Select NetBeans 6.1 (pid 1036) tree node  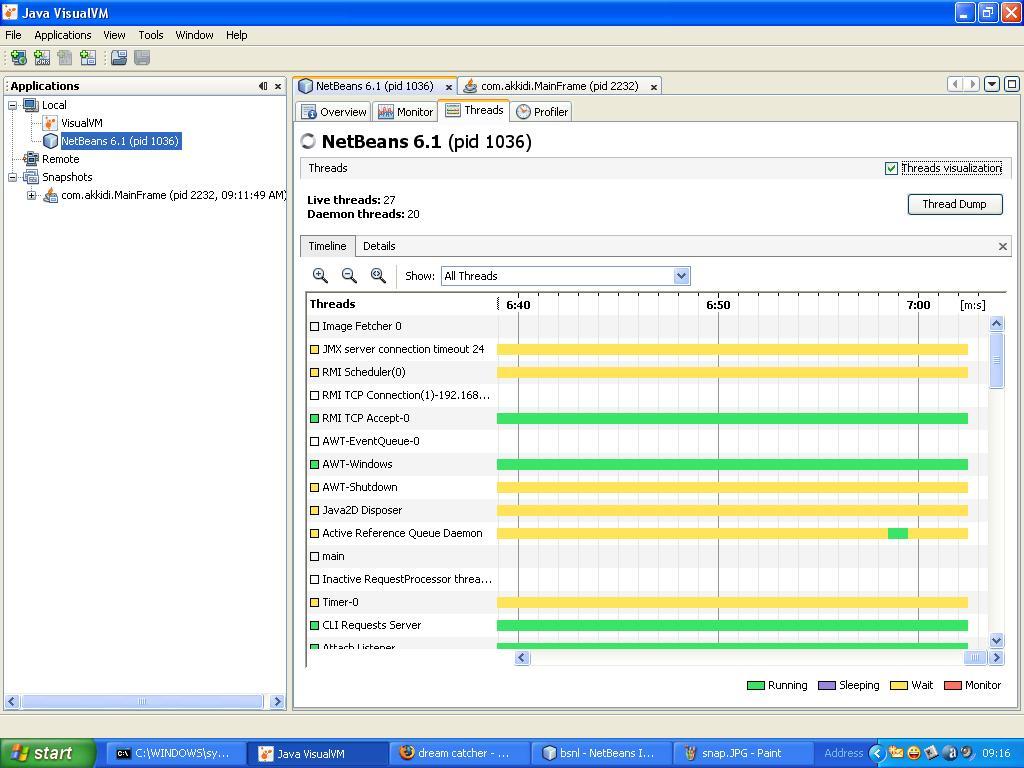[x=120, y=141]
